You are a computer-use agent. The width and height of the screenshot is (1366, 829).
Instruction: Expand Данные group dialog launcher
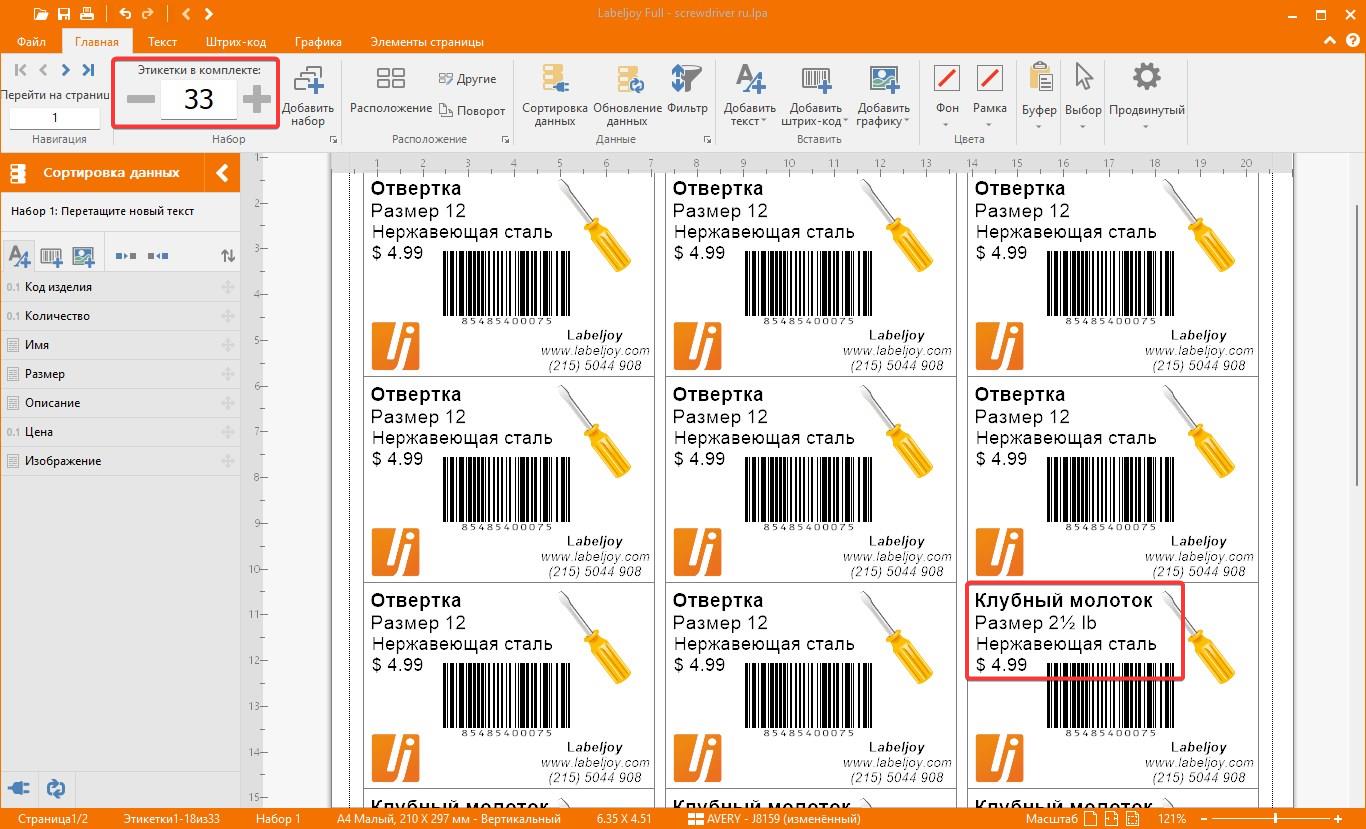point(708,140)
